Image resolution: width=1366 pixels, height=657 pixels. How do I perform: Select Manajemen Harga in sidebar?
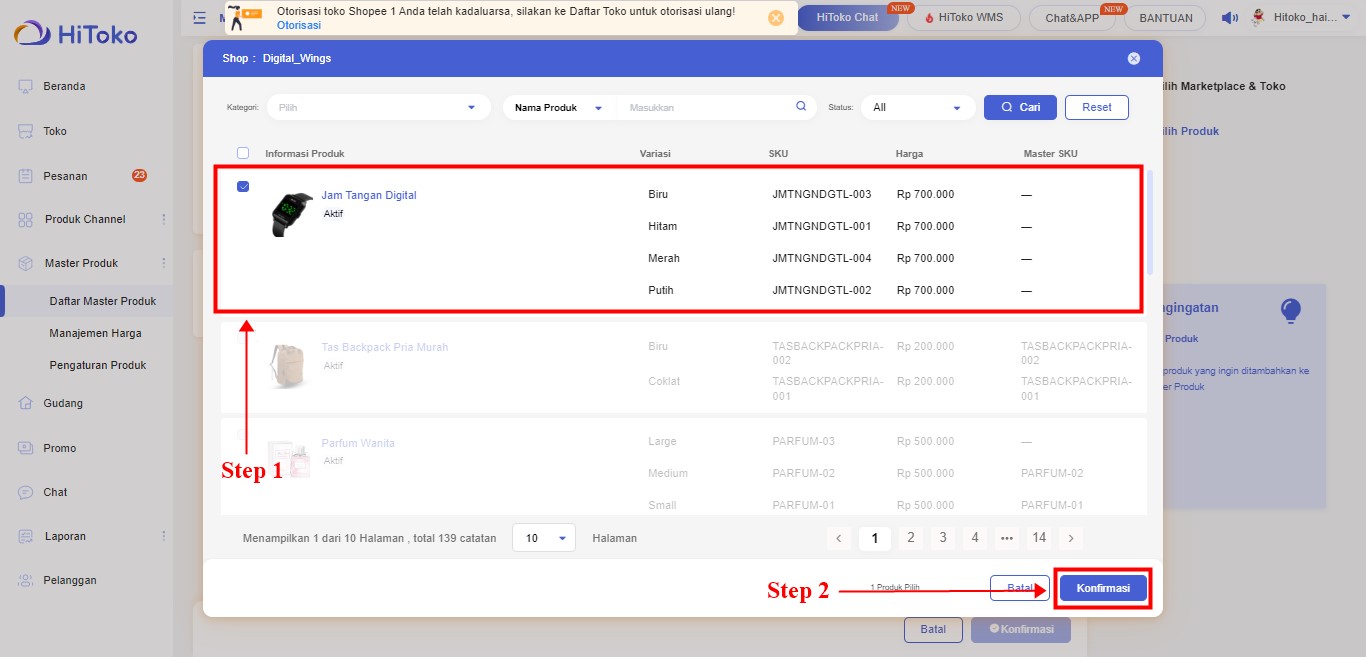(95, 333)
